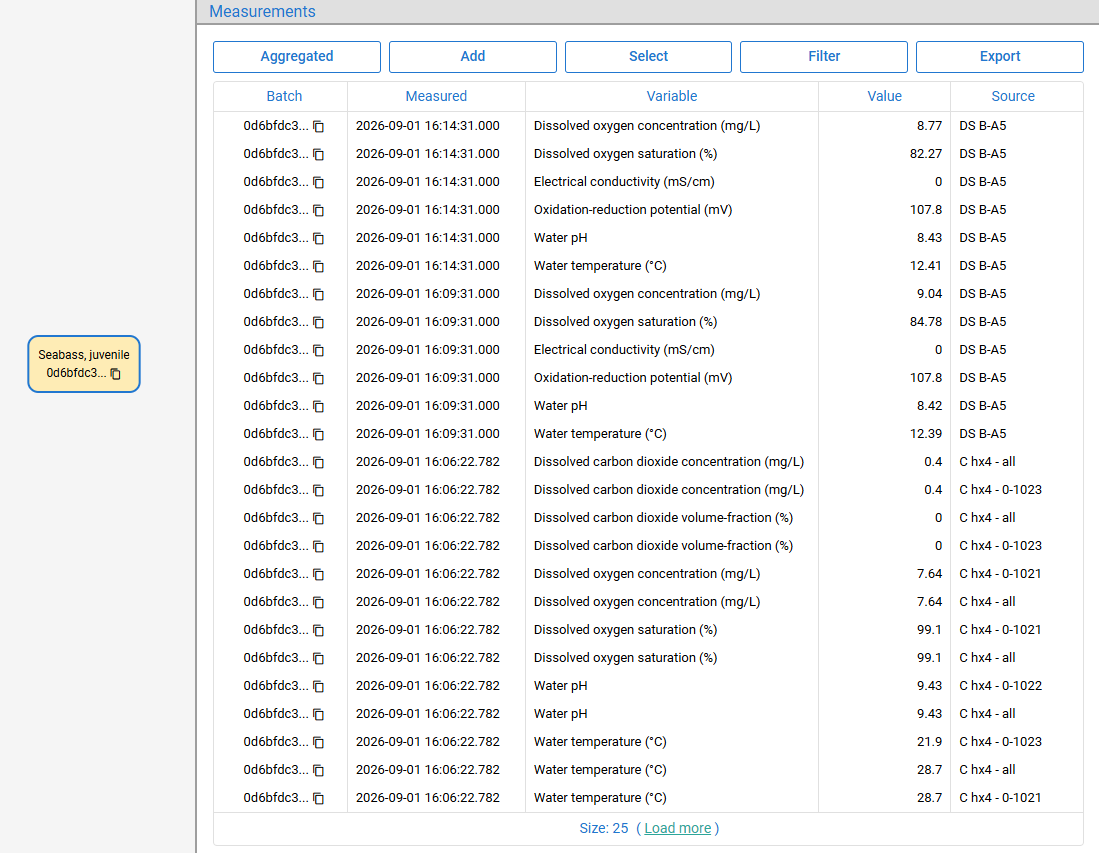Sort by the Variable column header
The image size is (1099, 853).
point(671,96)
